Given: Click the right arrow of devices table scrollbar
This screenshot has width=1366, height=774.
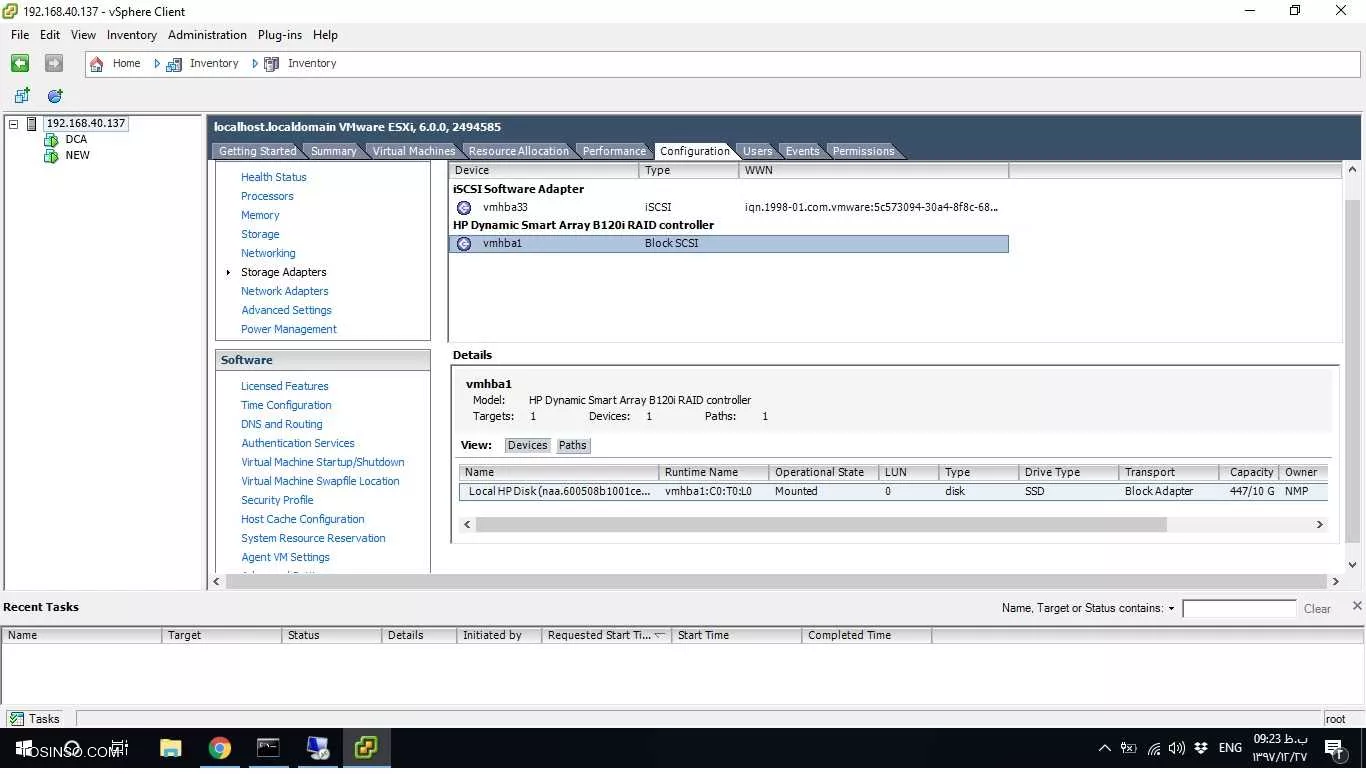Looking at the screenshot, I should (x=1319, y=524).
